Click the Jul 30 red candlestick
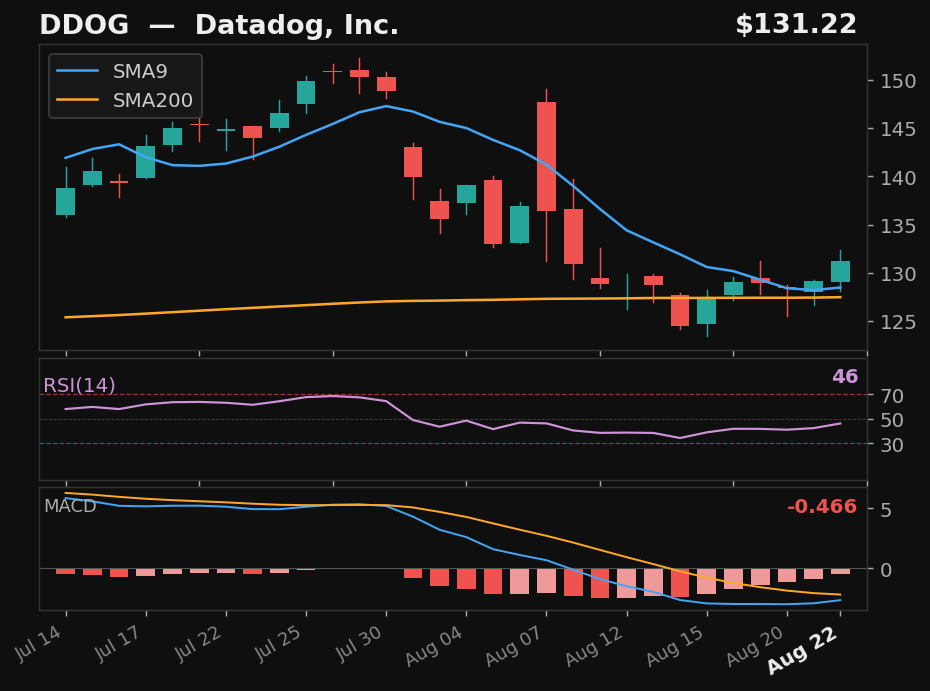This screenshot has height=691, width=930. pos(386,84)
